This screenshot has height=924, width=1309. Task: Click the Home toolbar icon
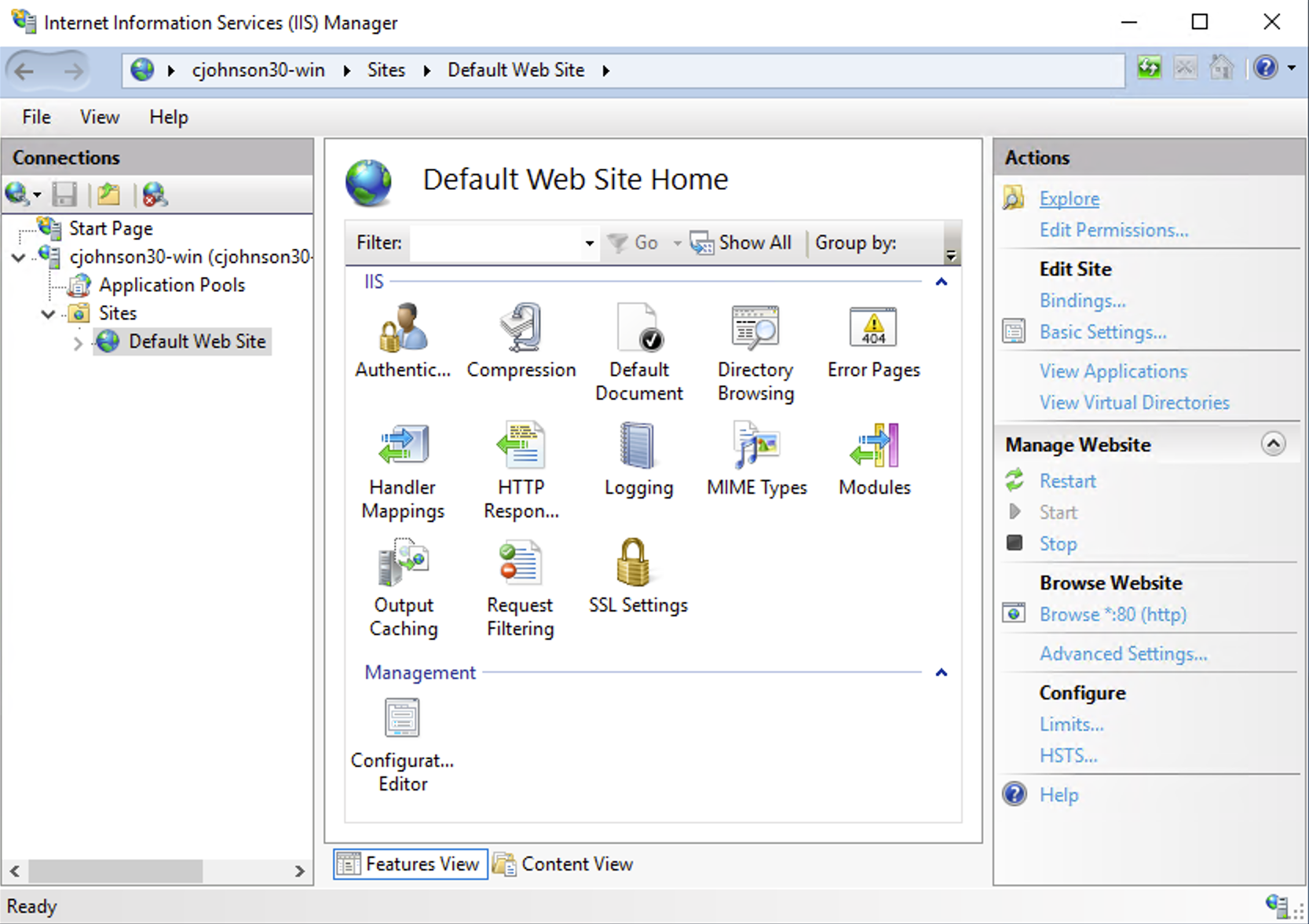click(x=1221, y=68)
